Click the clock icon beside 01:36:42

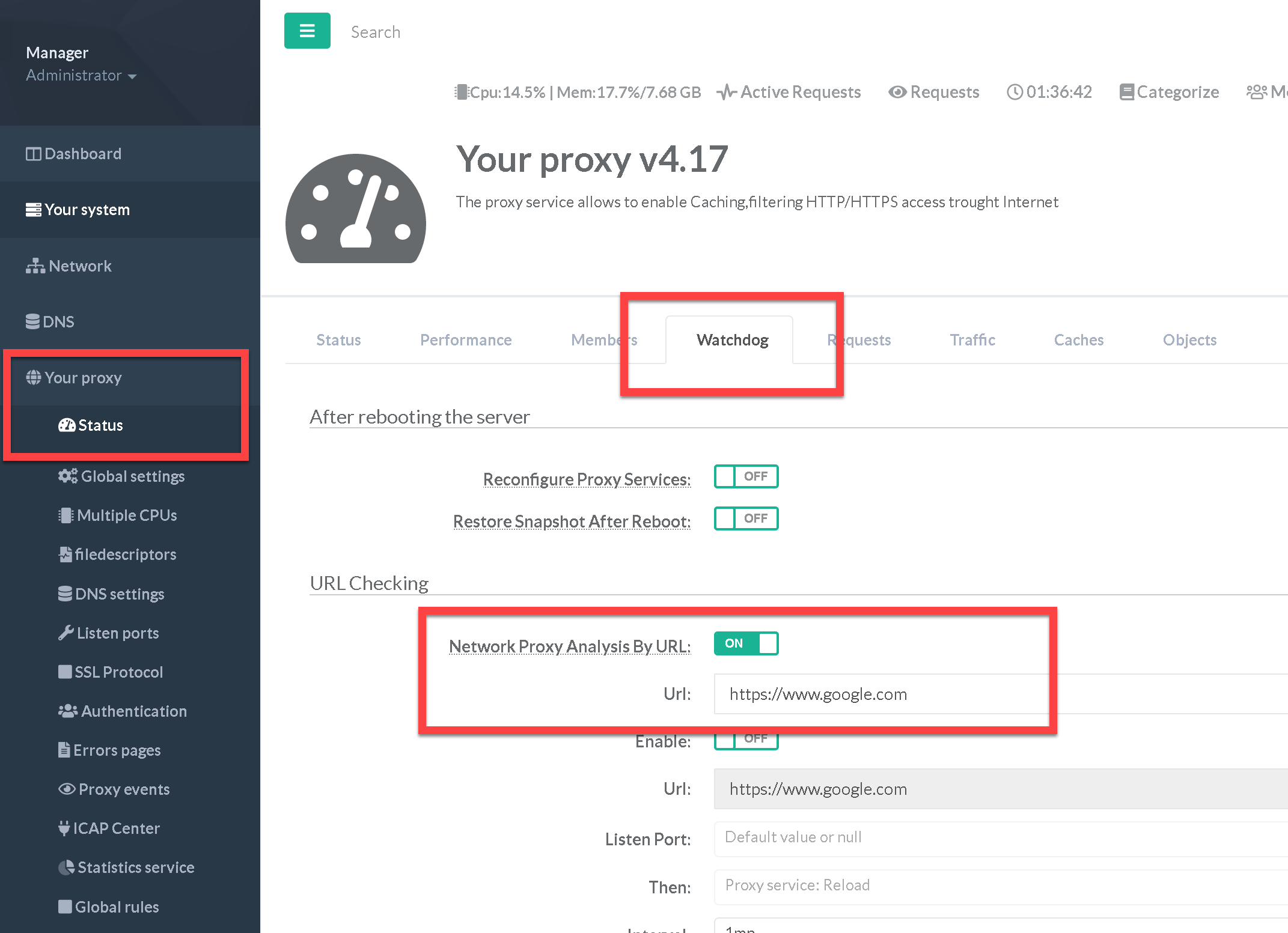click(x=1015, y=92)
